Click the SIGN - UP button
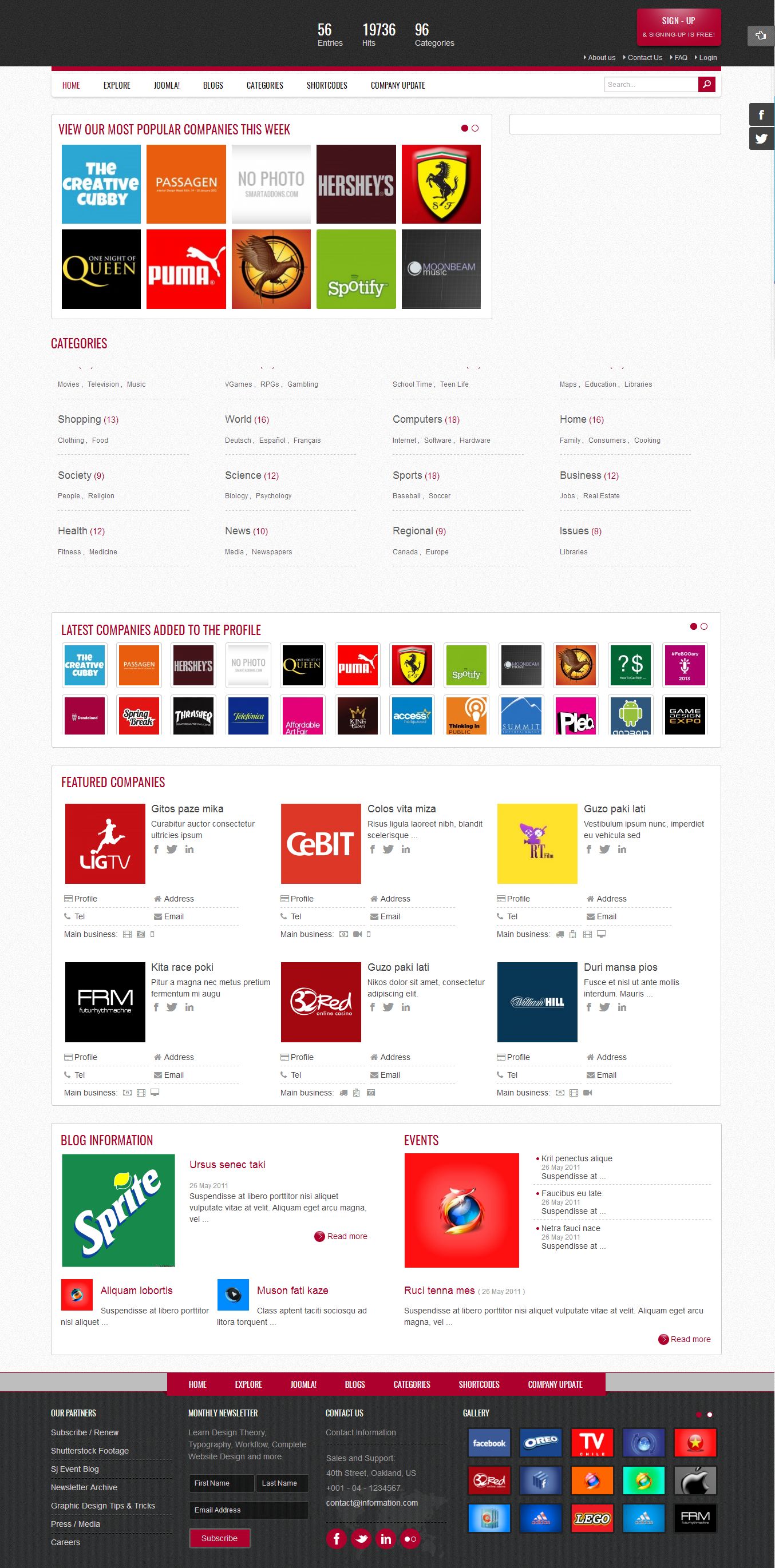The height and width of the screenshot is (1568, 775). click(x=679, y=27)
